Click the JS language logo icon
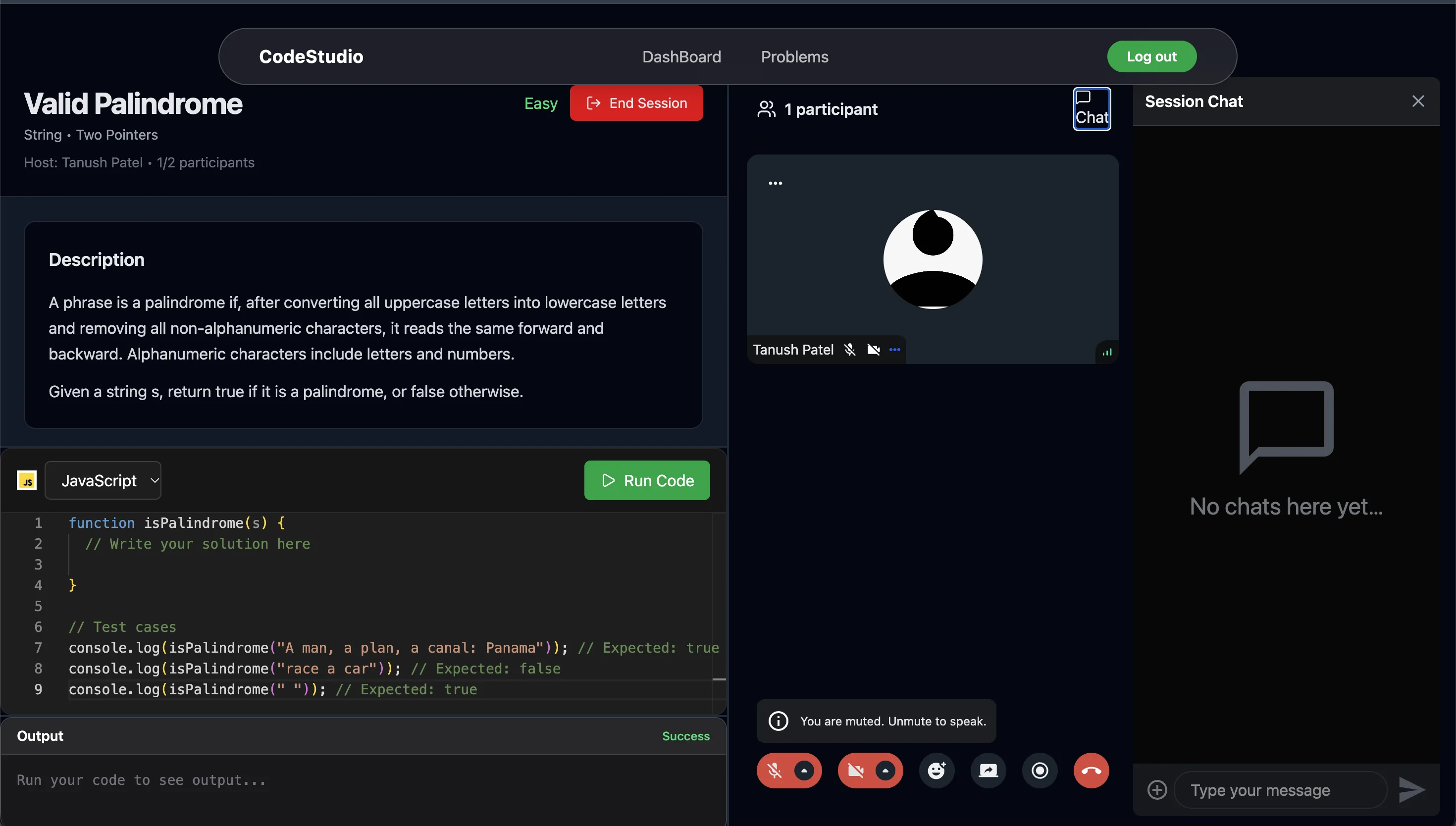The image size is (1456, 826). click(x=27, y=480)
